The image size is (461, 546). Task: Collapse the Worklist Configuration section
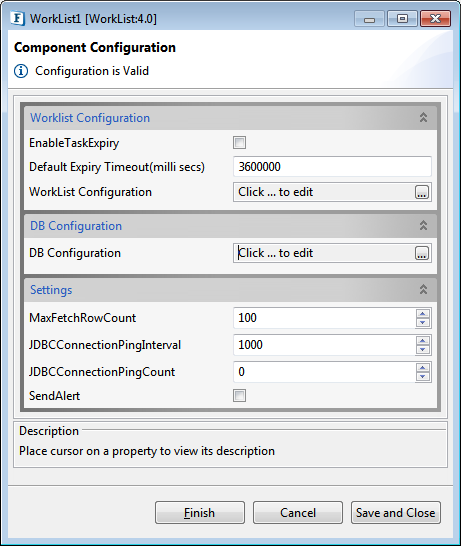point(423,118)
